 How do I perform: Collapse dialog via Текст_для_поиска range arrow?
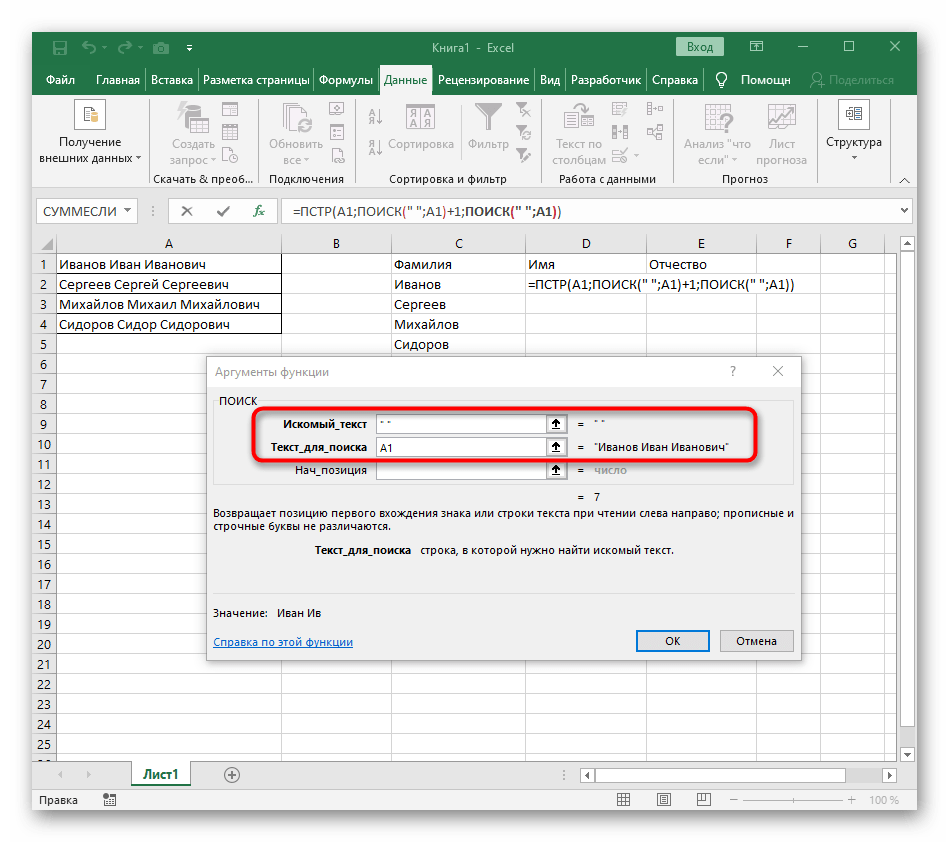tap(556, 447)
